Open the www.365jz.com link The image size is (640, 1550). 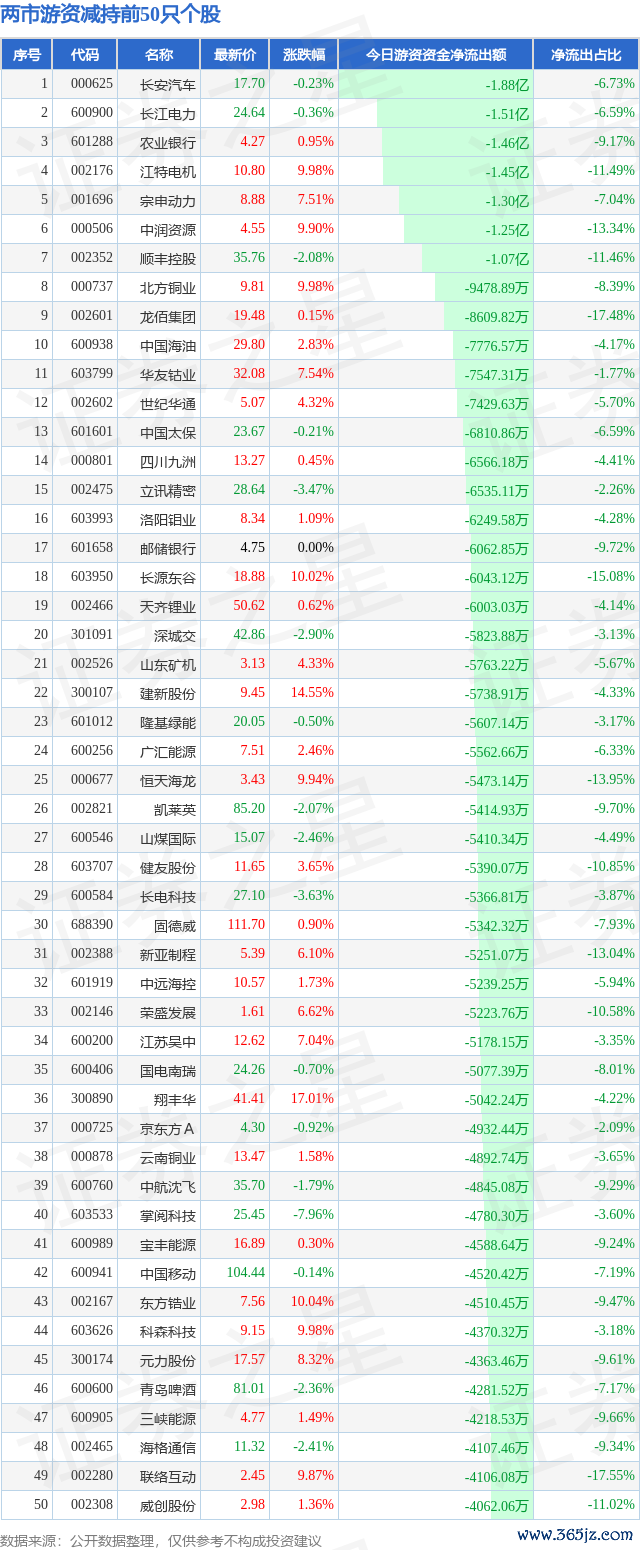[576, 1535]
